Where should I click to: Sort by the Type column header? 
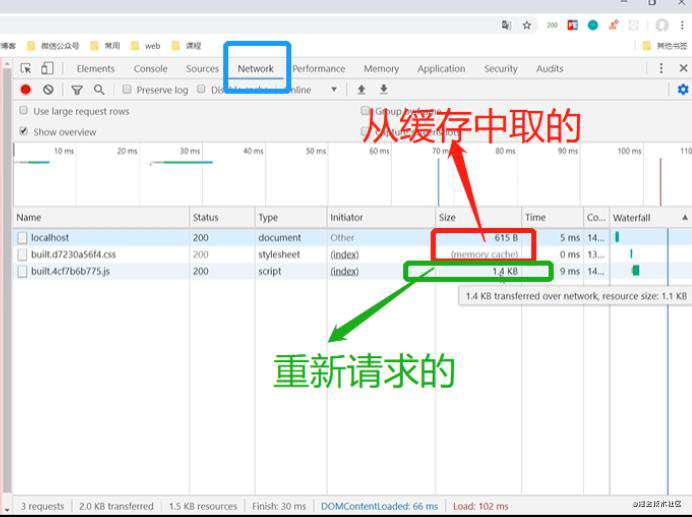click(x=291, y=217)
